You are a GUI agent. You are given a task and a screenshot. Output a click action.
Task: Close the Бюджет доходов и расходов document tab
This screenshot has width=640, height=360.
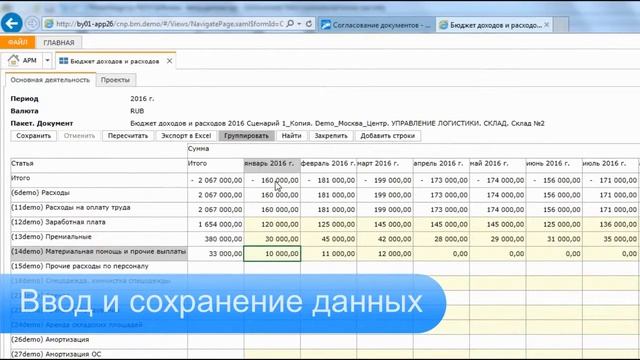click(169, 61)
